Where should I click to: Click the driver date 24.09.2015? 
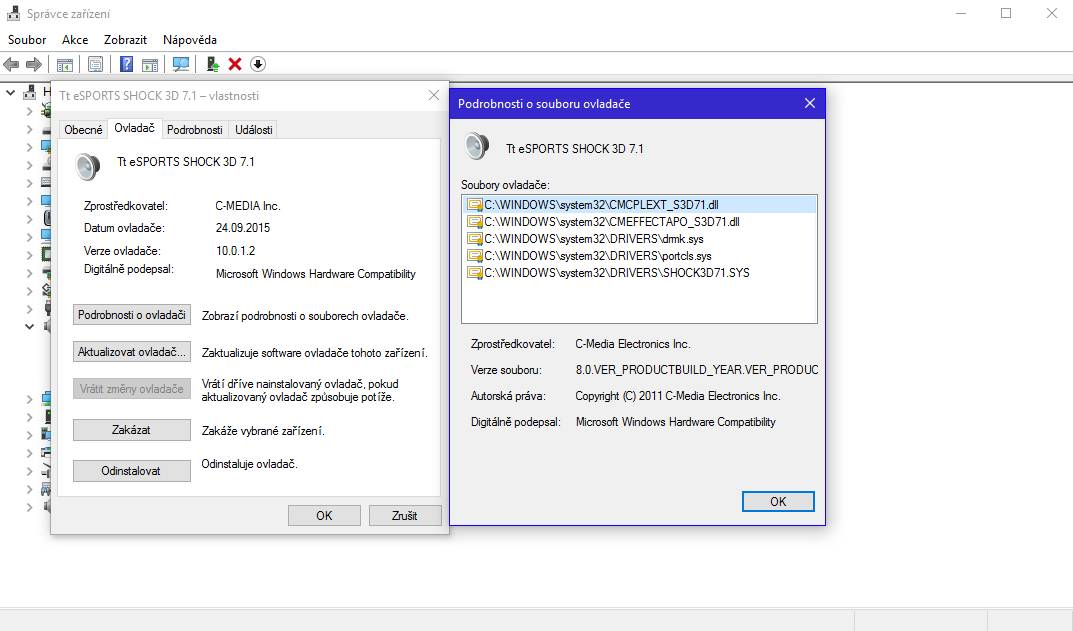point(243,228)
